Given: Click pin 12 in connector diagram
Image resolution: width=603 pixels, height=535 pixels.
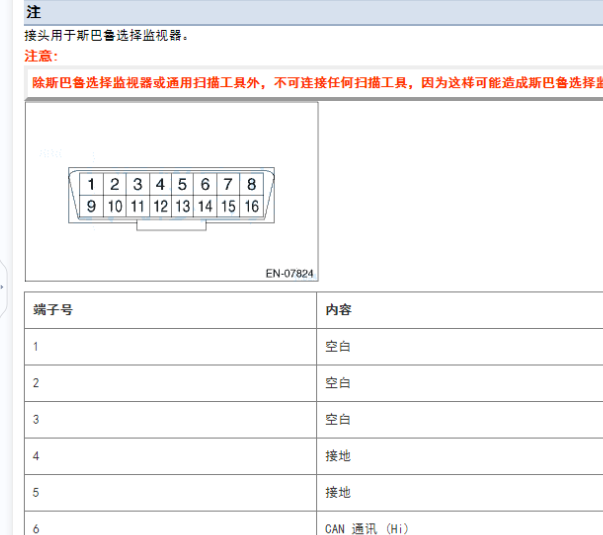Looking at the screenshot, I should click(160, 207).
